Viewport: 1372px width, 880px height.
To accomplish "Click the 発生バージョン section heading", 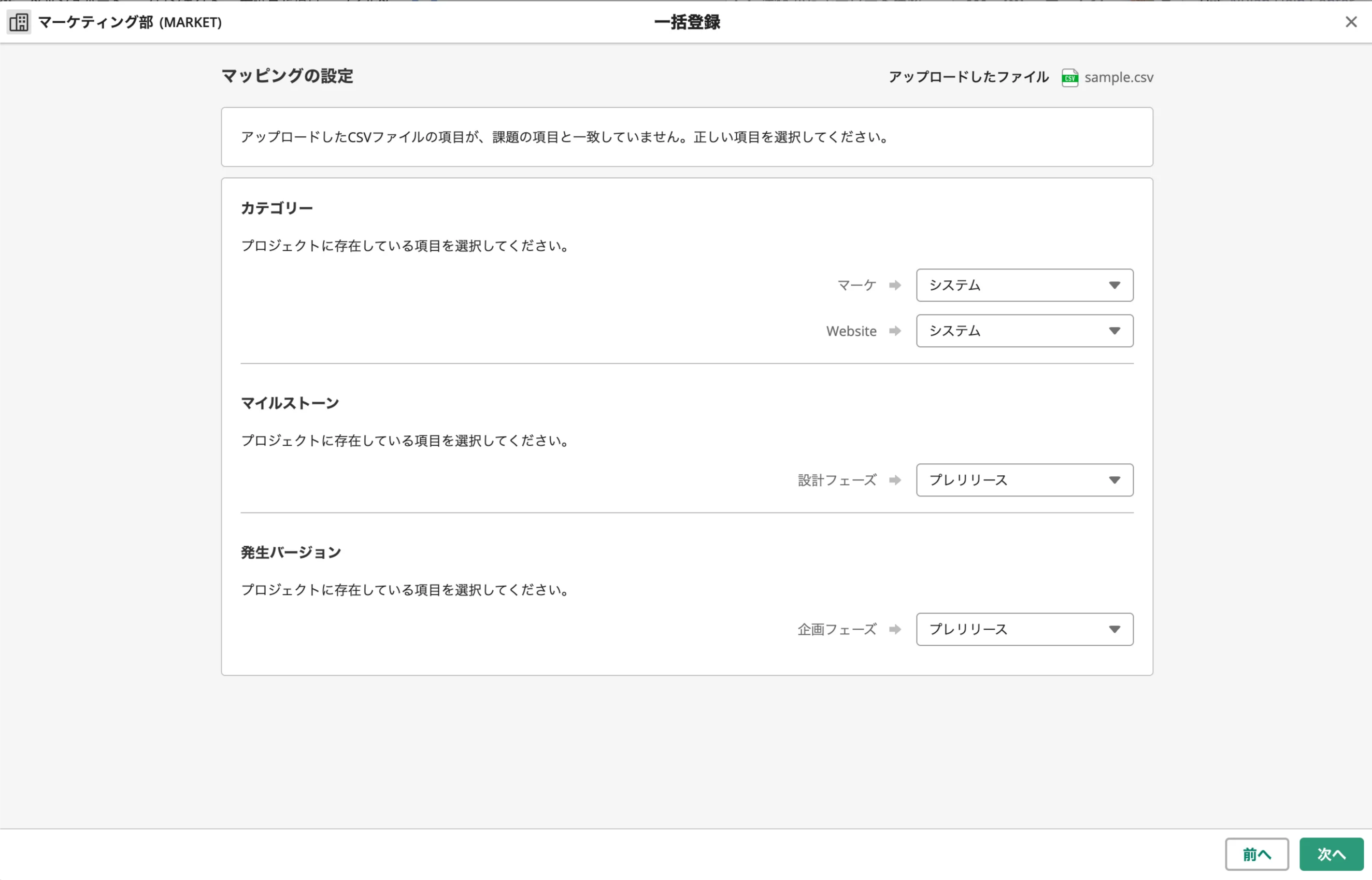I will 291,552.
